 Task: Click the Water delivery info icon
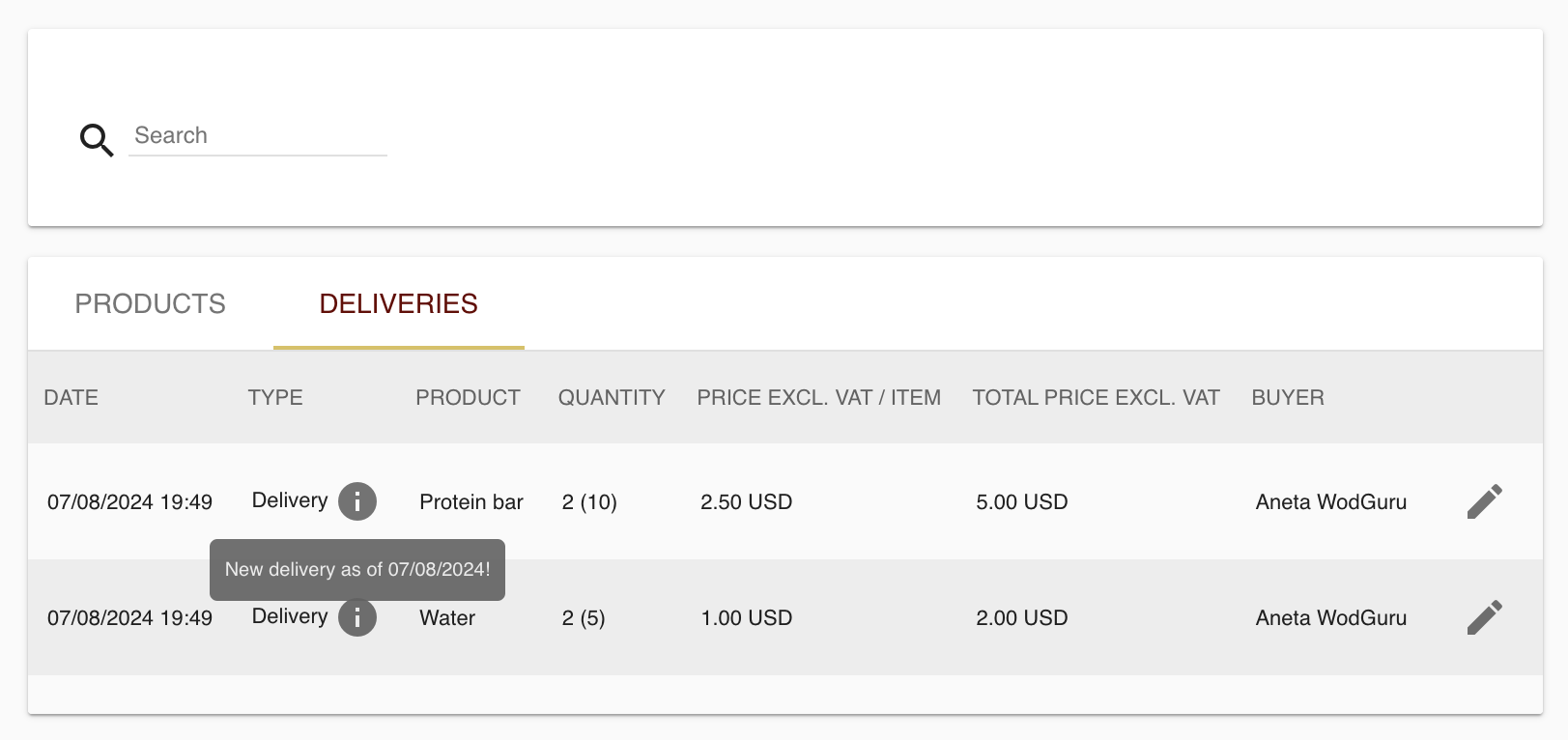tap(357, 617)
